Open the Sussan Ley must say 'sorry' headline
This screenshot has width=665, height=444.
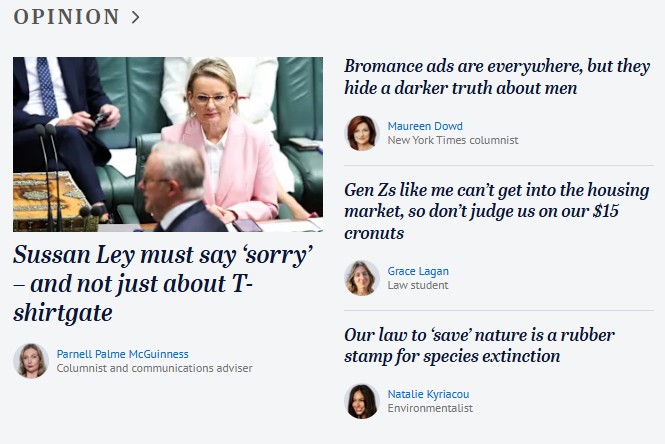click(163, 284)
